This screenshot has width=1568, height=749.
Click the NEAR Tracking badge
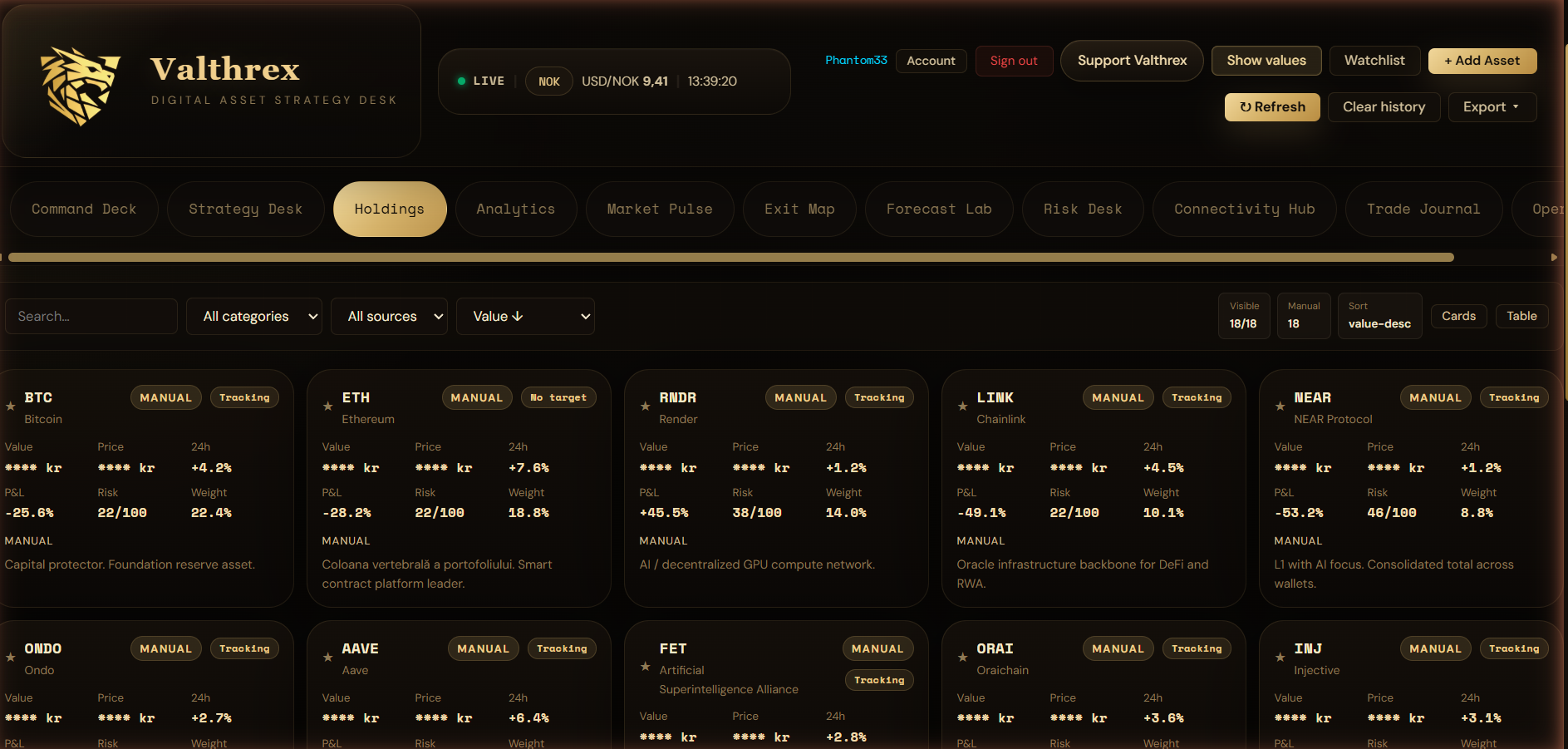pyautogui.click(x=1514, y=397)
